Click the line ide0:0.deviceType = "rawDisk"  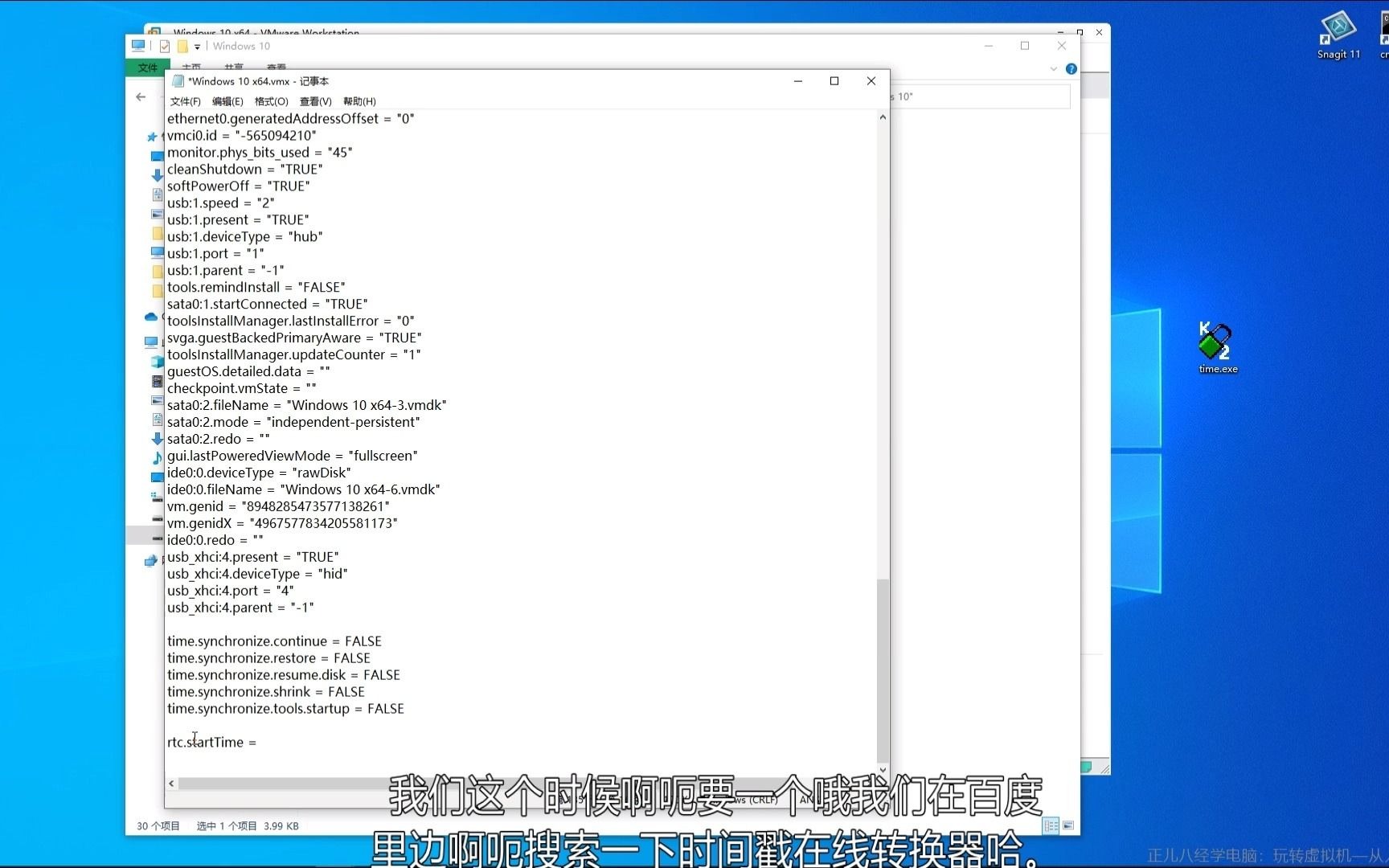[259, 473]
